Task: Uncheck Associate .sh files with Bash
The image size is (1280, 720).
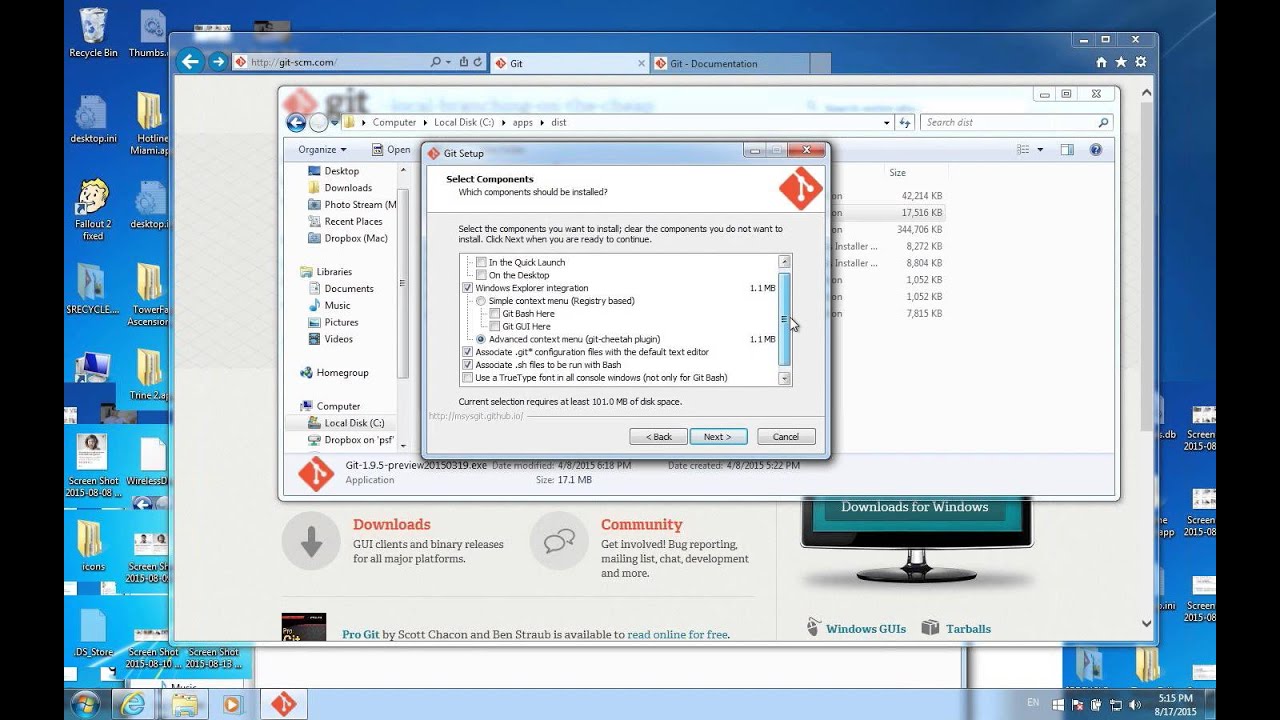Action: pyautogui.click(x=467, y=365)
